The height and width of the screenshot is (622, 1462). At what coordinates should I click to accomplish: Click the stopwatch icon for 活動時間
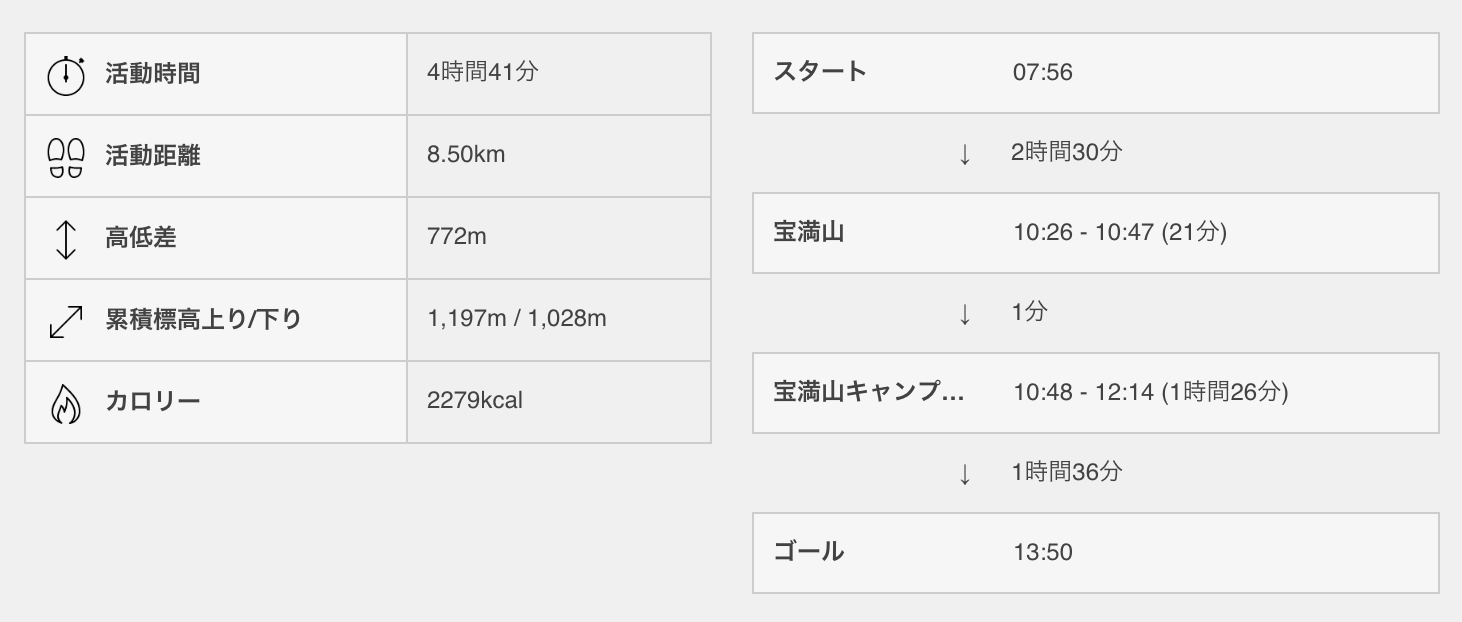66,75
